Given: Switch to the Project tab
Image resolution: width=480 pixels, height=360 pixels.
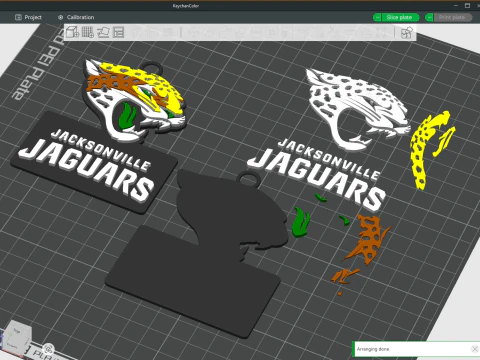Looking at the screenshot, I should 28,17.
